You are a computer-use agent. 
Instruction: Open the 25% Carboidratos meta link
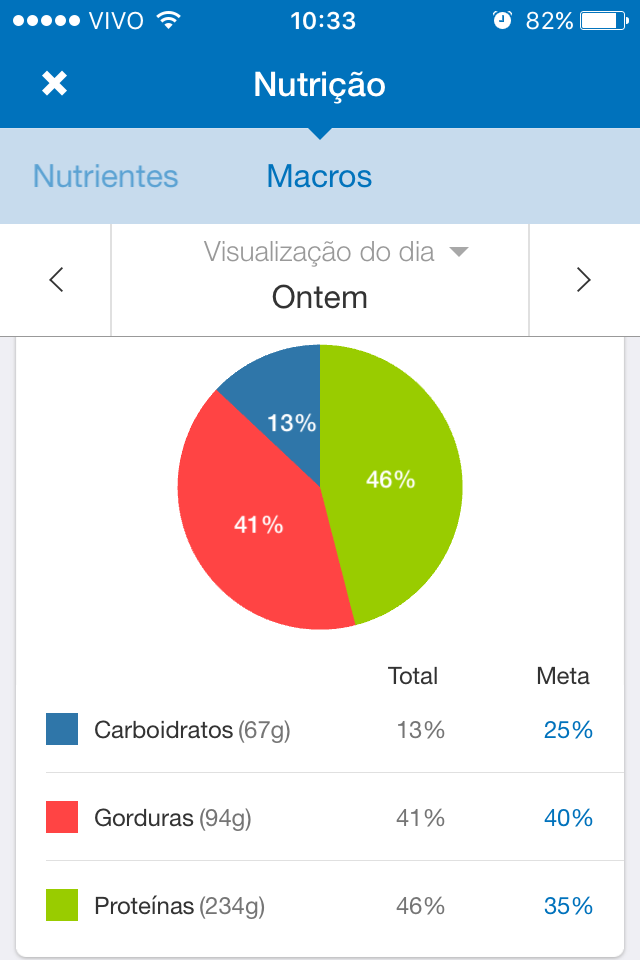click(x=568, y=730)
